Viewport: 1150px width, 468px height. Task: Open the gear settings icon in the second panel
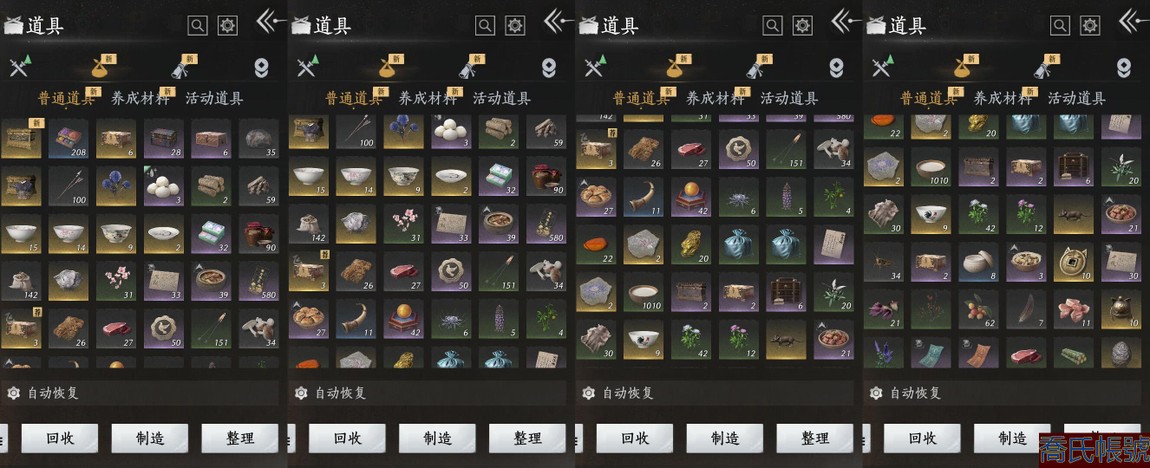point(516,26)
